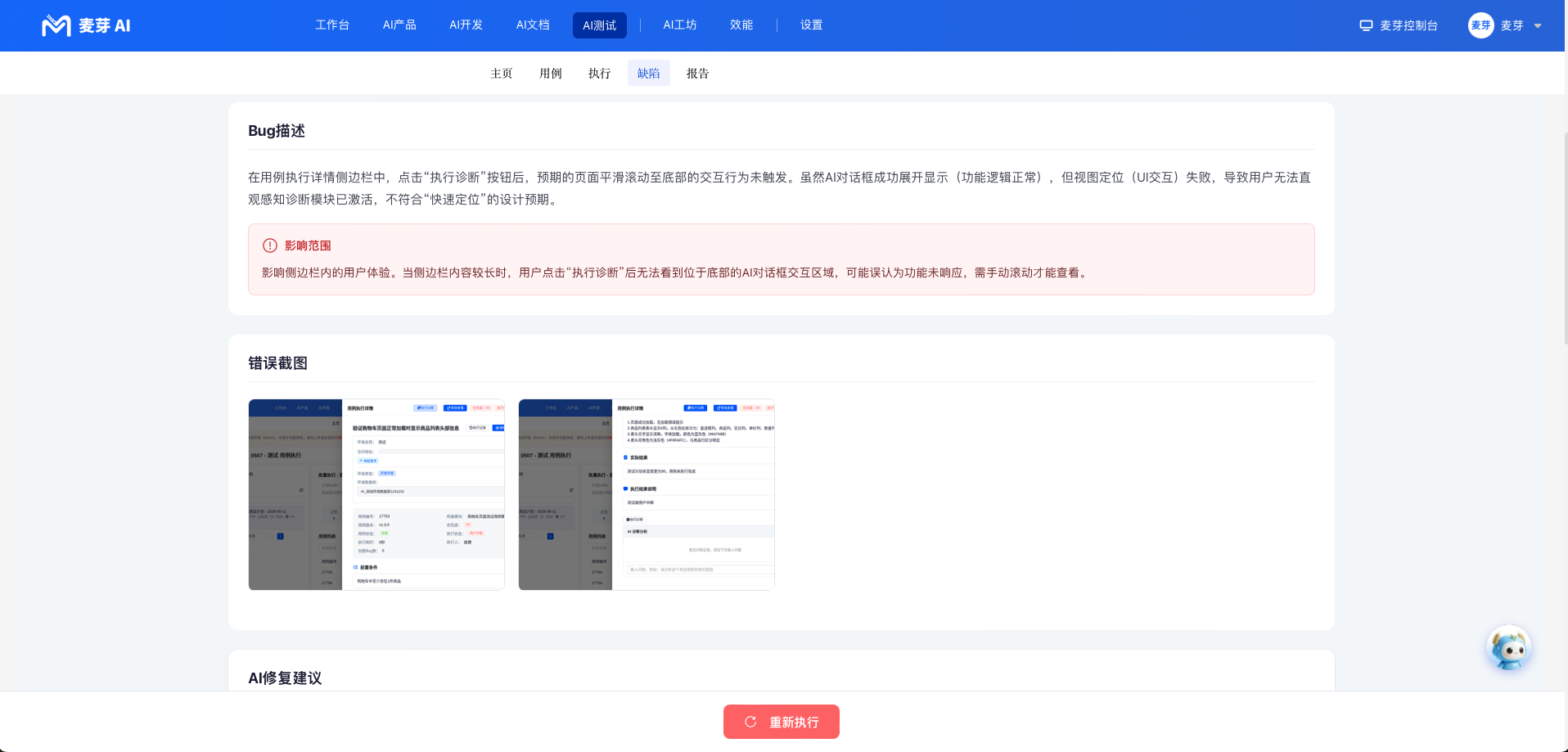Viewport: 1568px width, 752px height.
Task: Click the 影响范围 label text
Action: click(x=308, y=245)
